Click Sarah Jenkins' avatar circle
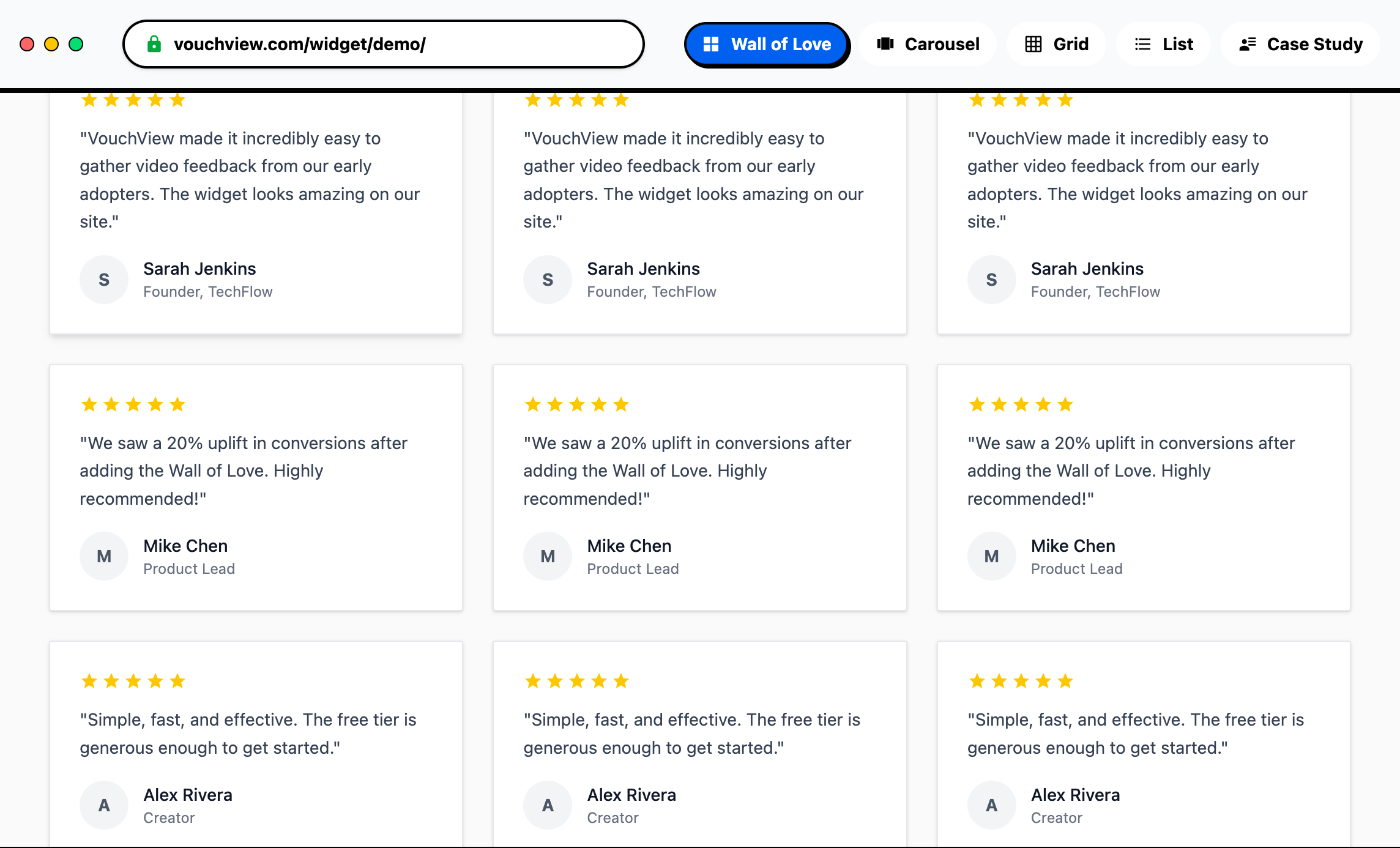1400x848 pixels. click(x=104, y=280)
